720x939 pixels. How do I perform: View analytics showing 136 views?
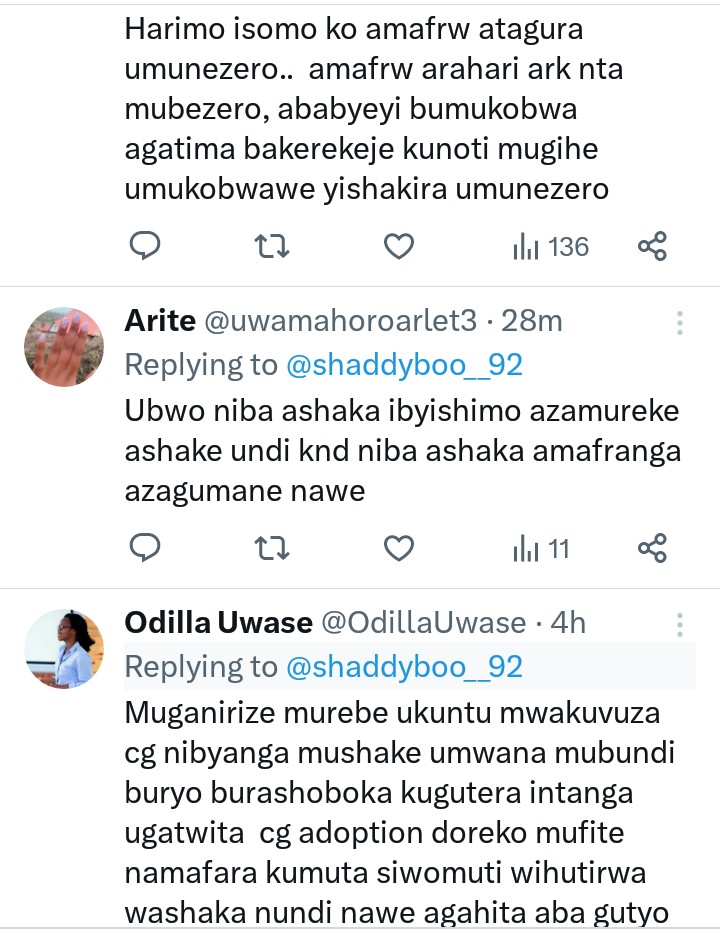coord(550,246)
